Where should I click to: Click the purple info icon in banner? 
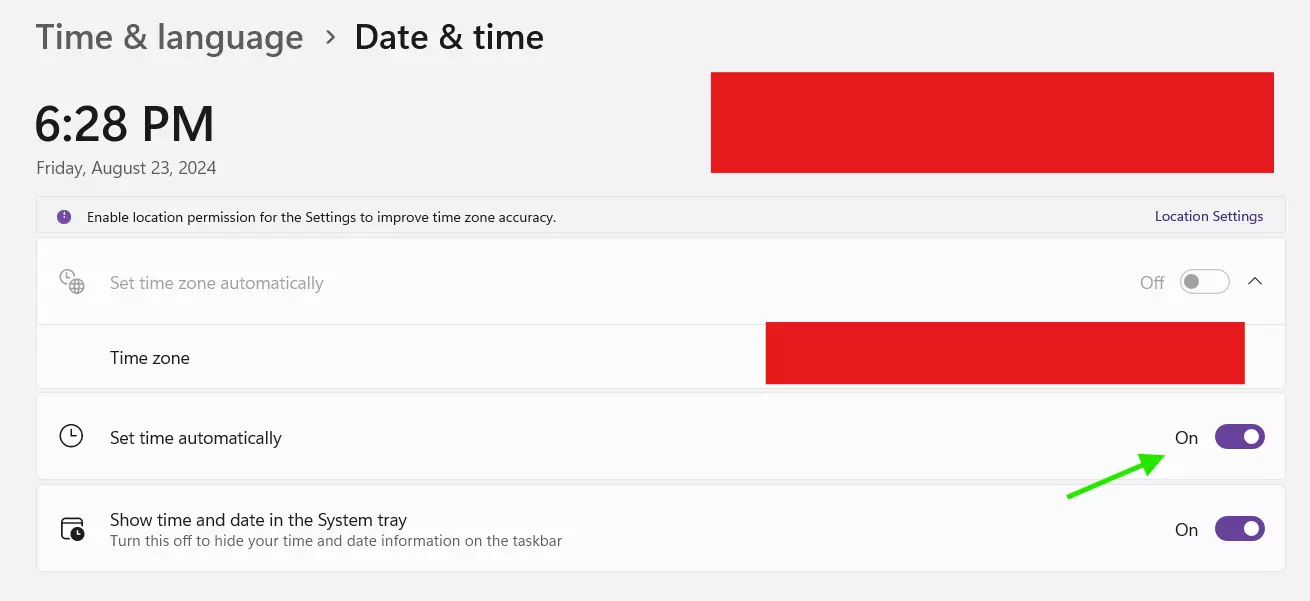[x=64, y=216]
